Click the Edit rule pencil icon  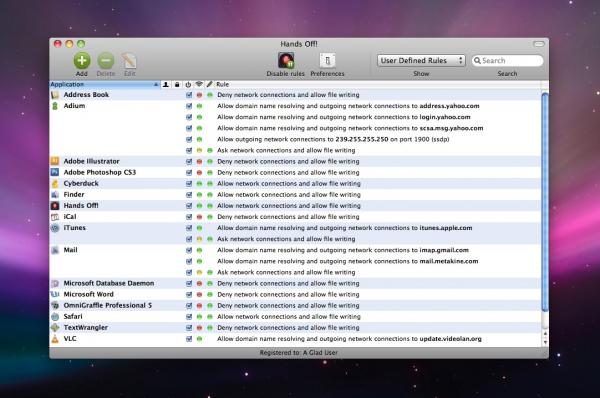point(129,60)
